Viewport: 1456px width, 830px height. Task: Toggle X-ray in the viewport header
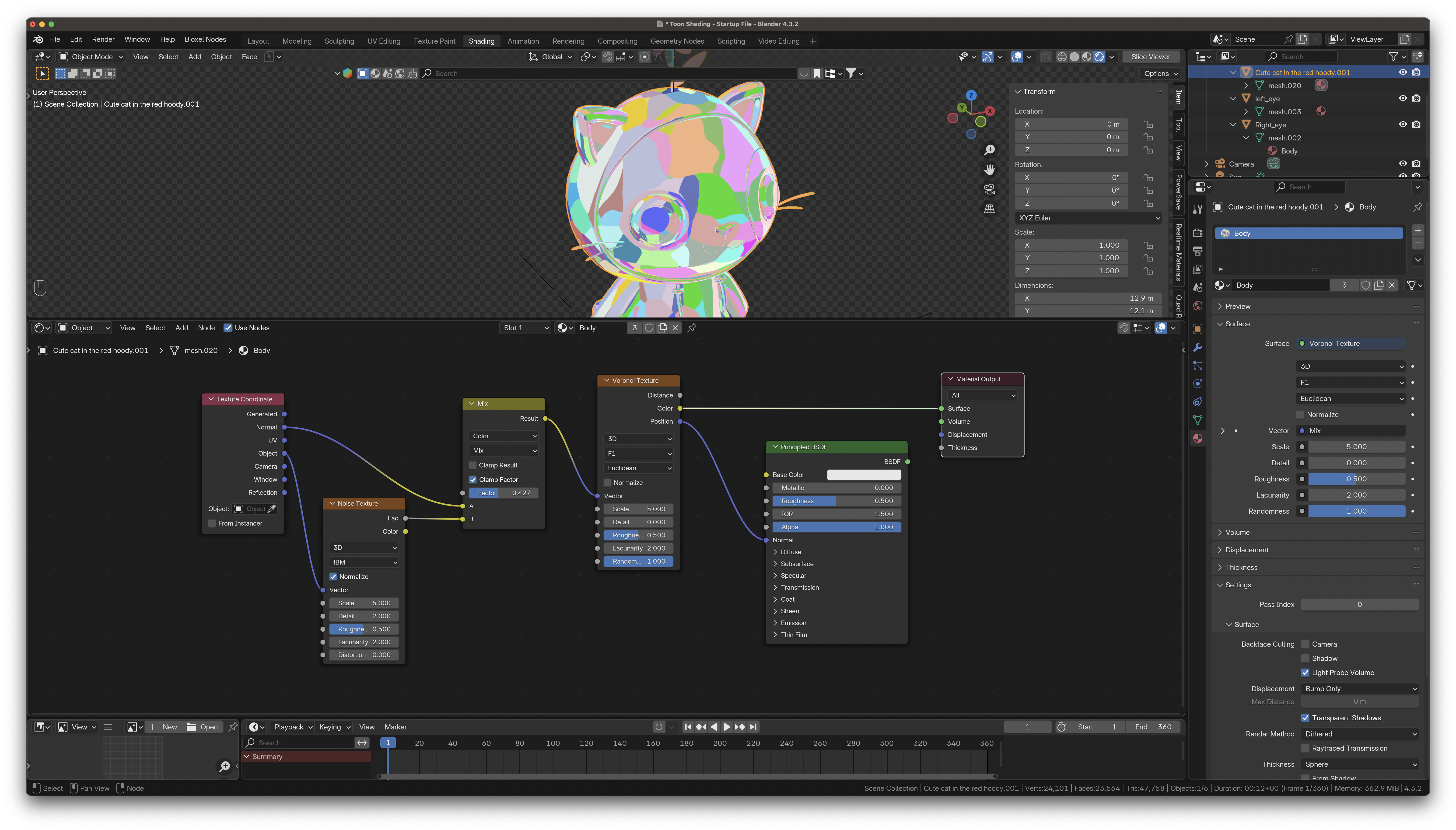coord(1046,57)
